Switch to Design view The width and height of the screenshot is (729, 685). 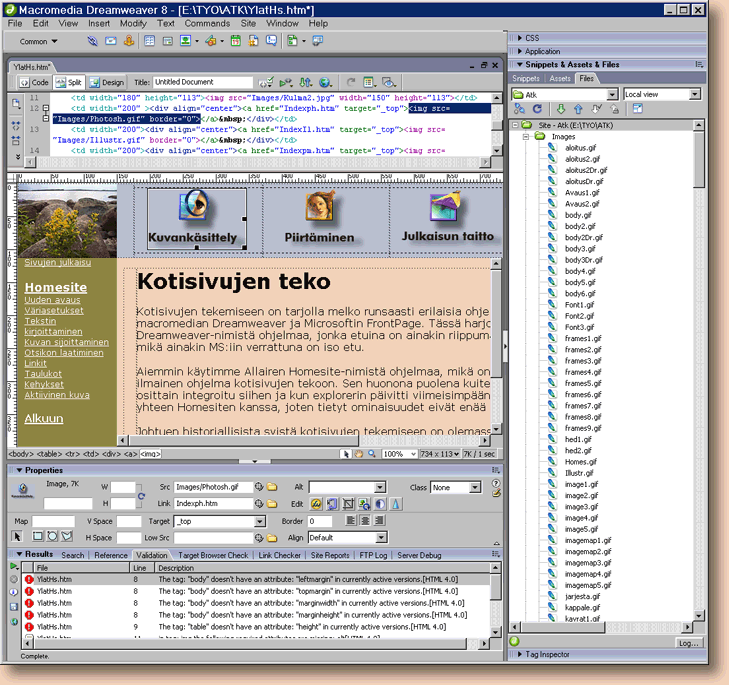coord(106,83)
